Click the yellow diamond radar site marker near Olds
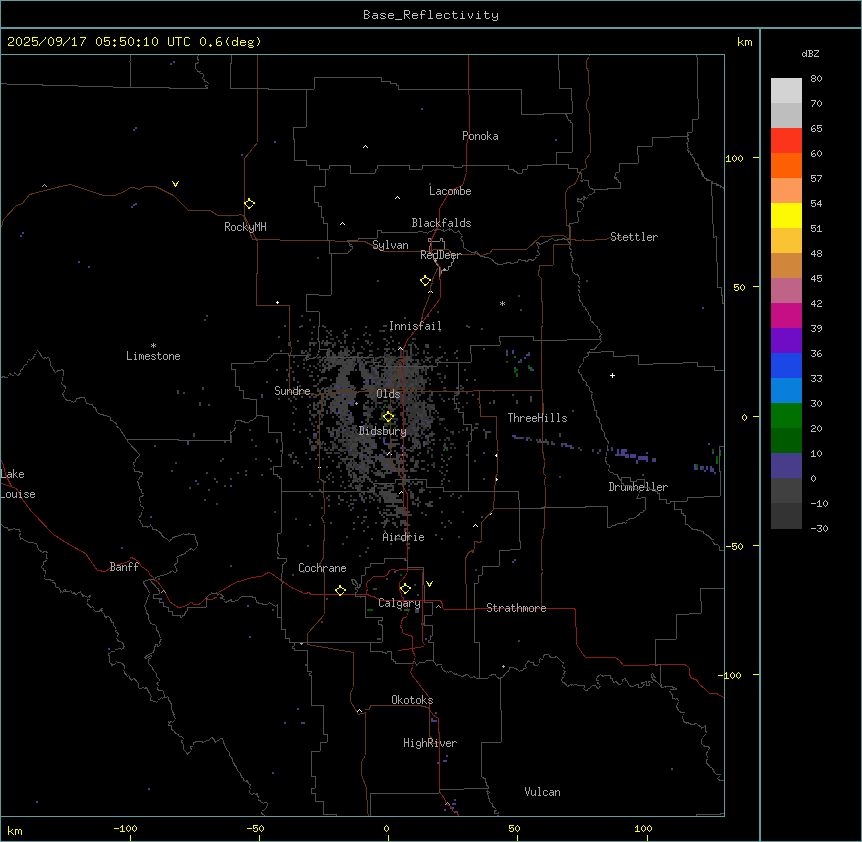 pyautogui.click(x=389, y=416)
